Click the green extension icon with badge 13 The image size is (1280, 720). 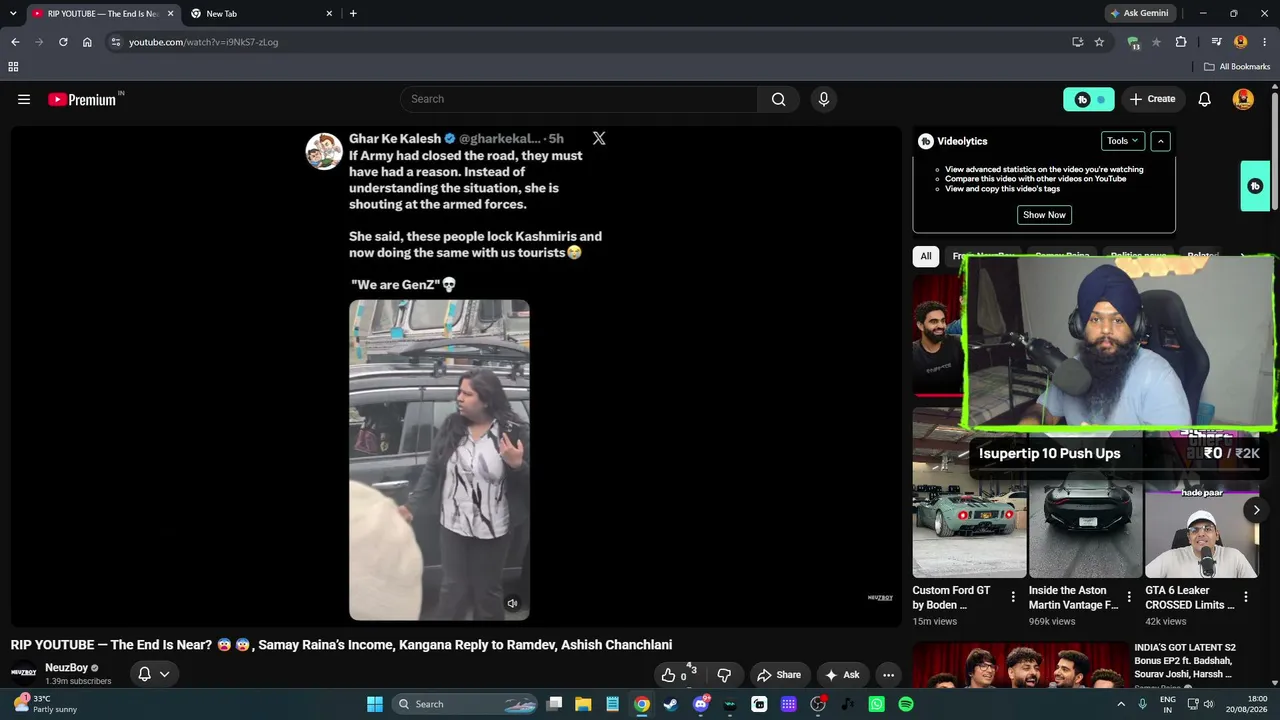(x=1133, y=42)
